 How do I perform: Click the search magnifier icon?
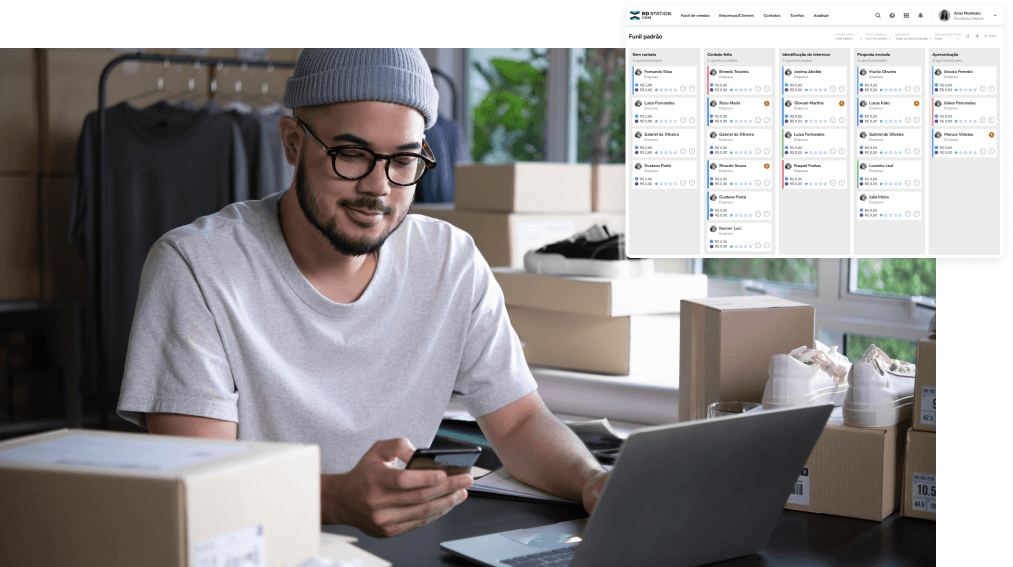878,15
